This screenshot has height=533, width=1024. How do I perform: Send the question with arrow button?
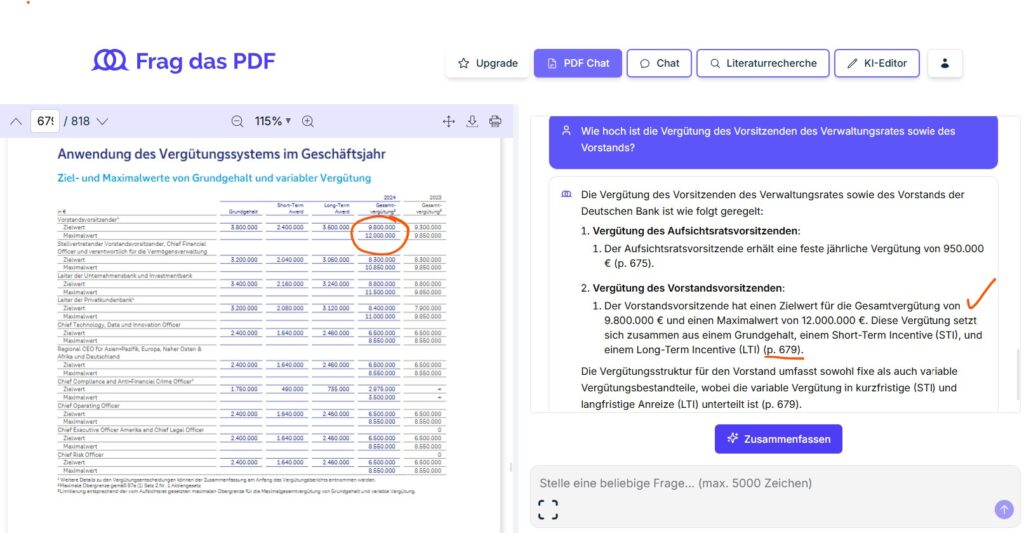[1004, 509]
